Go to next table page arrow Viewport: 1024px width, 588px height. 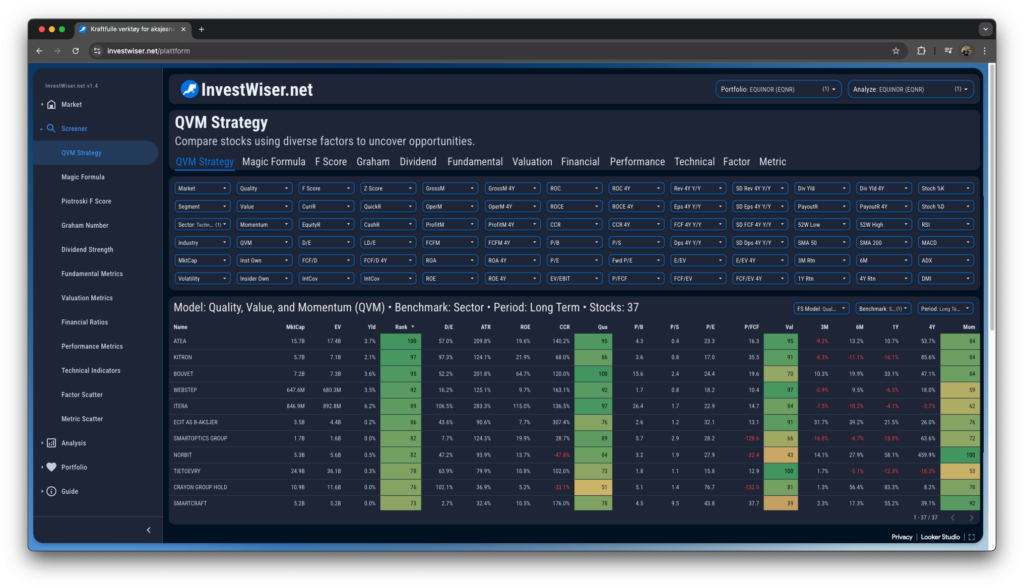[x=971, y=517]
